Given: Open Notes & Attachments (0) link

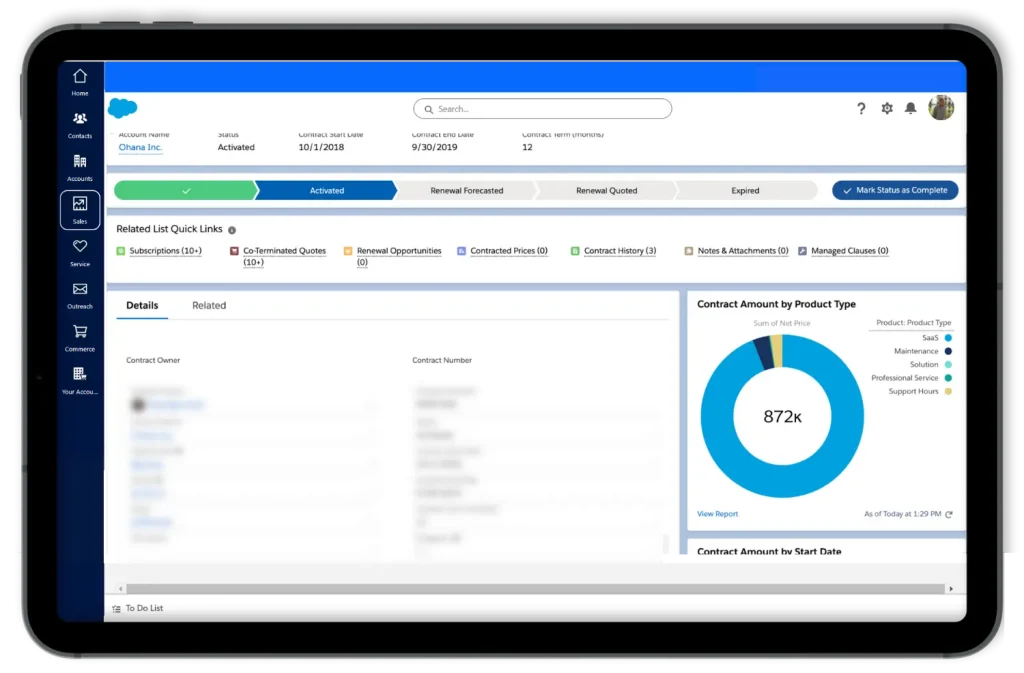Looking at the screenshot, I should click(743, 251).
